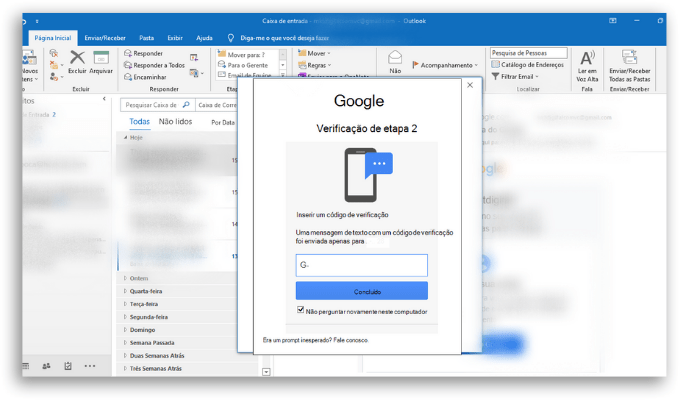The width and height of the screenshot is (700, 400).
Task: Expand the Domingo message group
Action: click(125, 330)
